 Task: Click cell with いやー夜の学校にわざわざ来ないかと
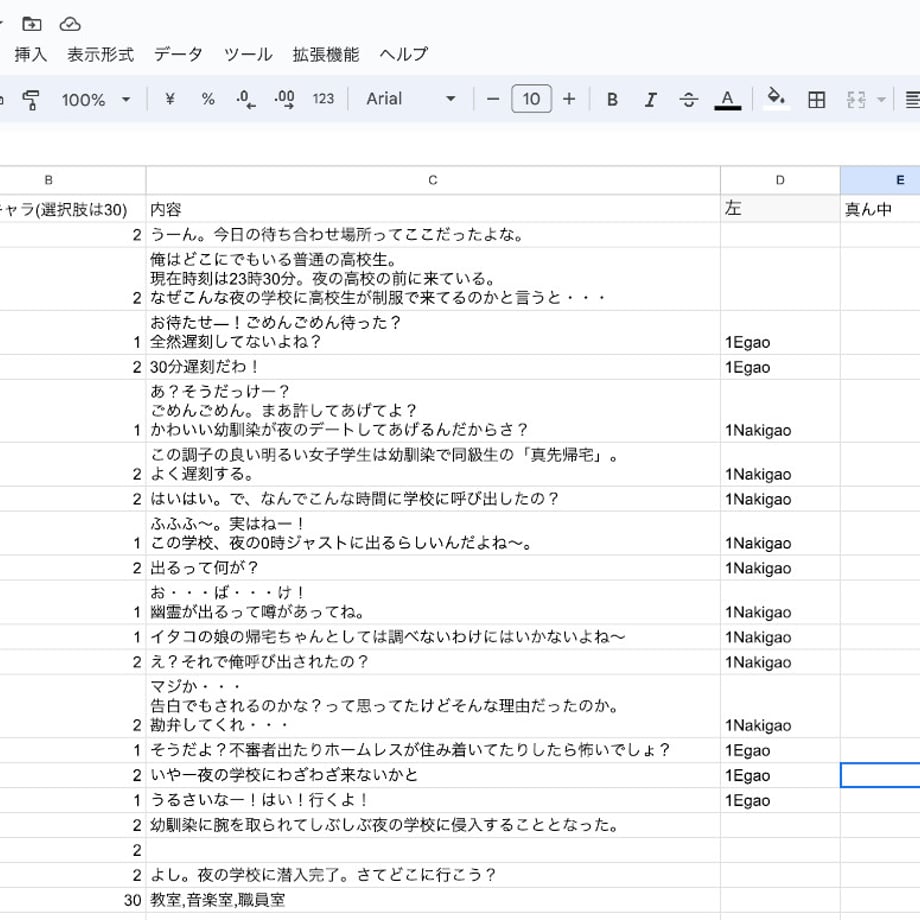[x=433, y=775]
